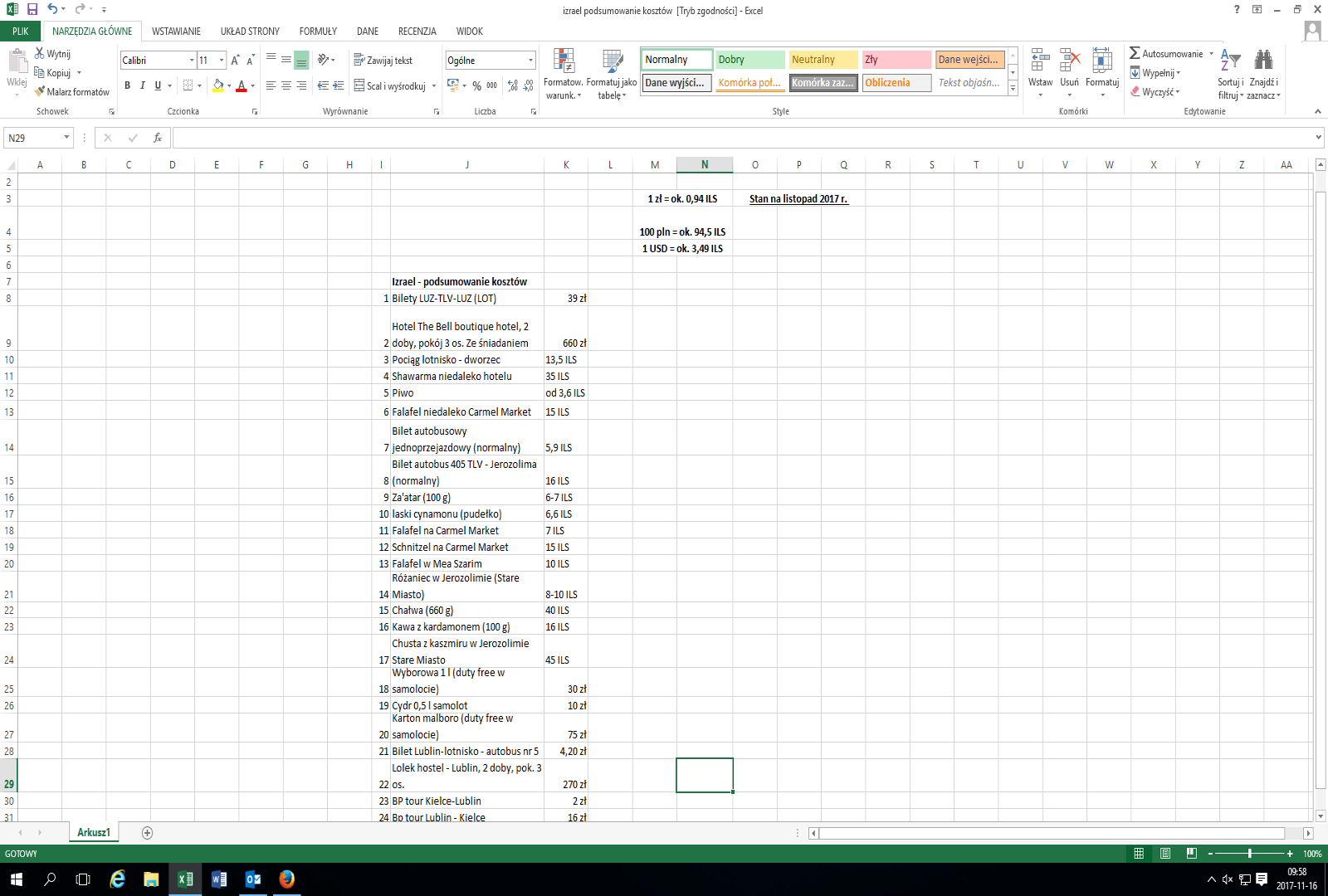Click the Znajdź i zaznacz binoculars
This screenshot has width=1328, height=896.
[x=1263, y=75]
